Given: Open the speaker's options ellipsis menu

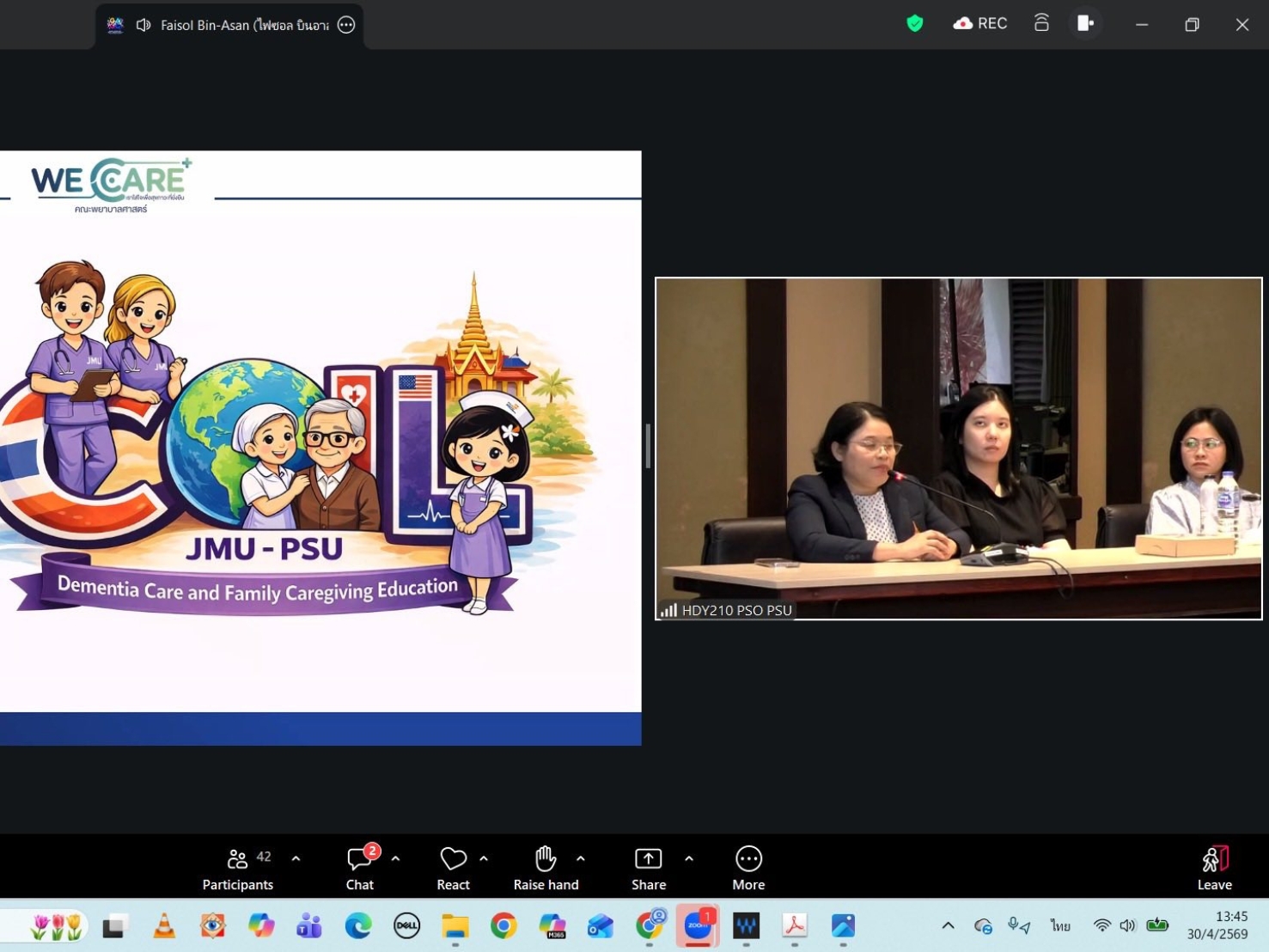Looking at the screenshot, I should (346, 25).
